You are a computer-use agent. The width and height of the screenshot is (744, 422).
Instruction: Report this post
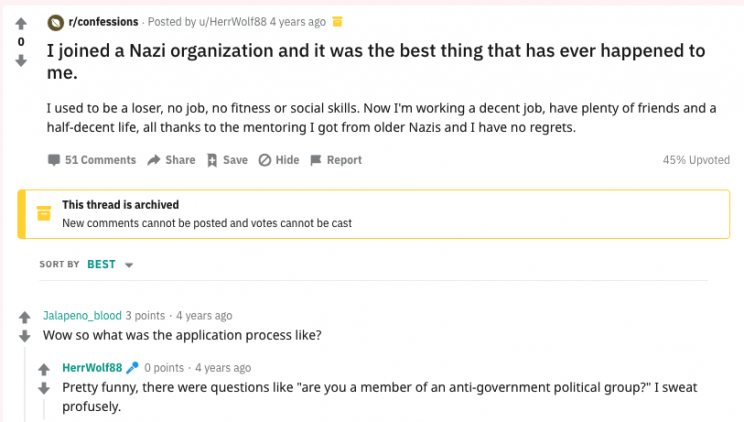(x=336, y=160)
